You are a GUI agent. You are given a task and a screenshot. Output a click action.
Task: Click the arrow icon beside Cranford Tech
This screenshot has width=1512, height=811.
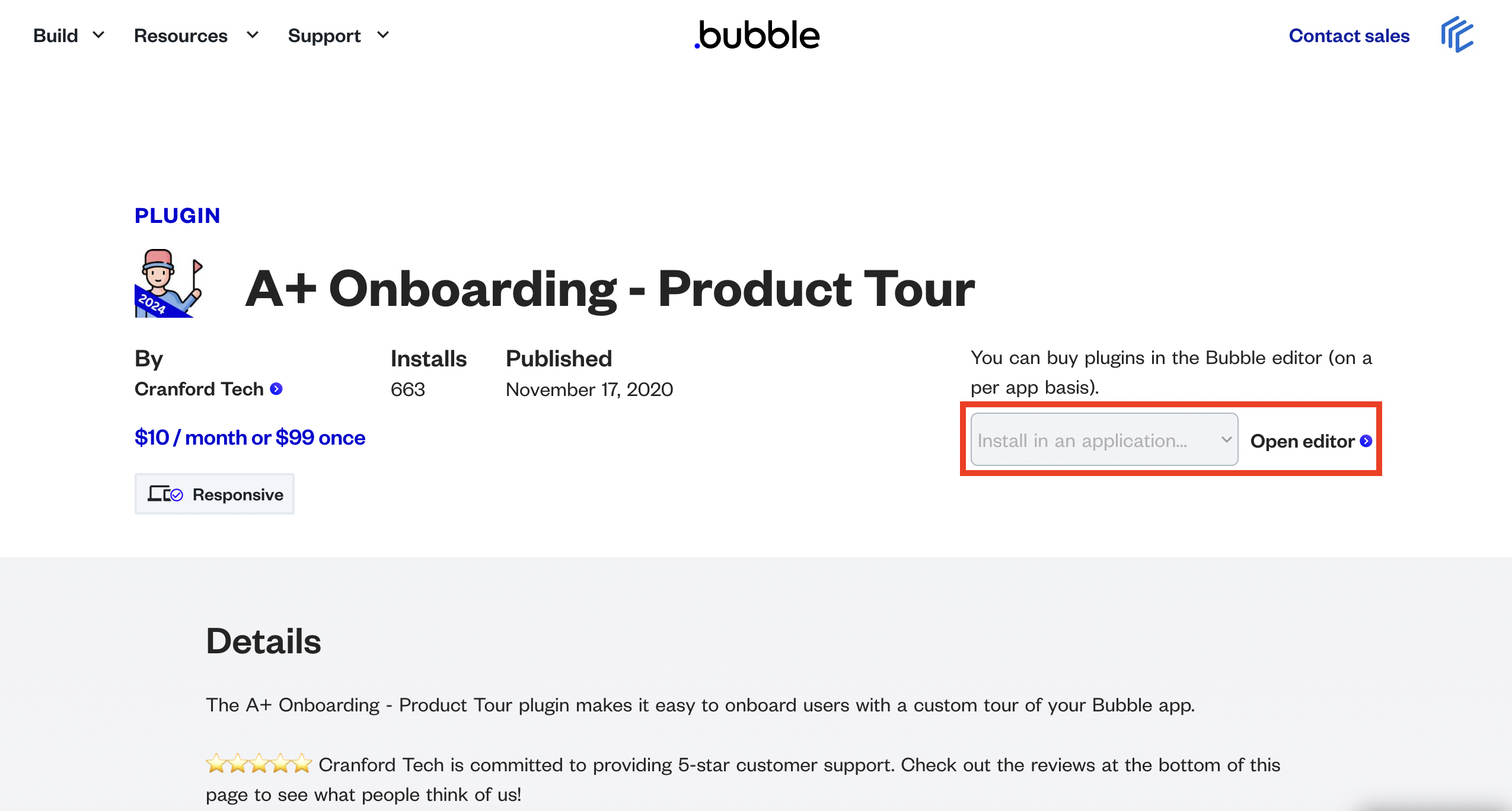click(276, 389)
